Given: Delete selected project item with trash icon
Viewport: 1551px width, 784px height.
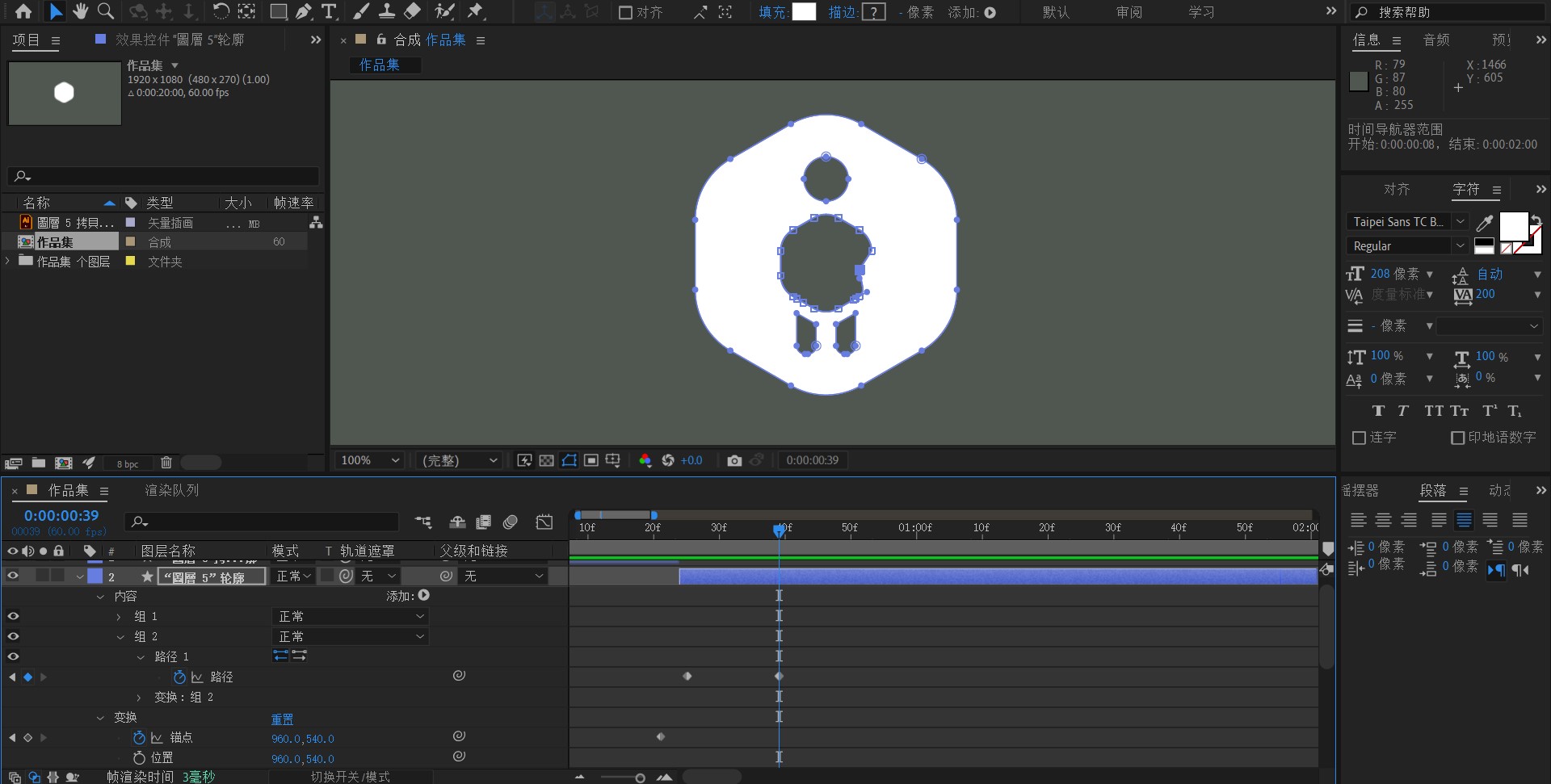Looking at the screenshot, I should coord(166,463).
